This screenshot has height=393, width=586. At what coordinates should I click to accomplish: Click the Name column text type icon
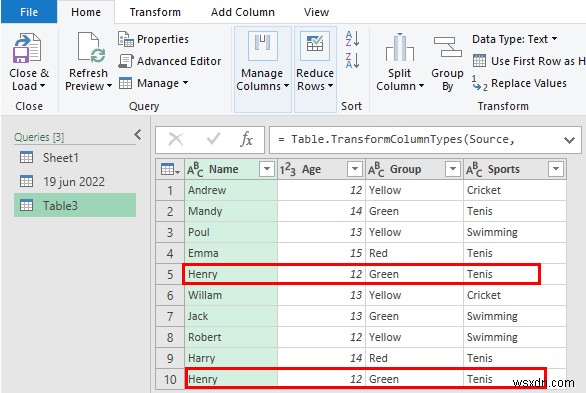195,170
